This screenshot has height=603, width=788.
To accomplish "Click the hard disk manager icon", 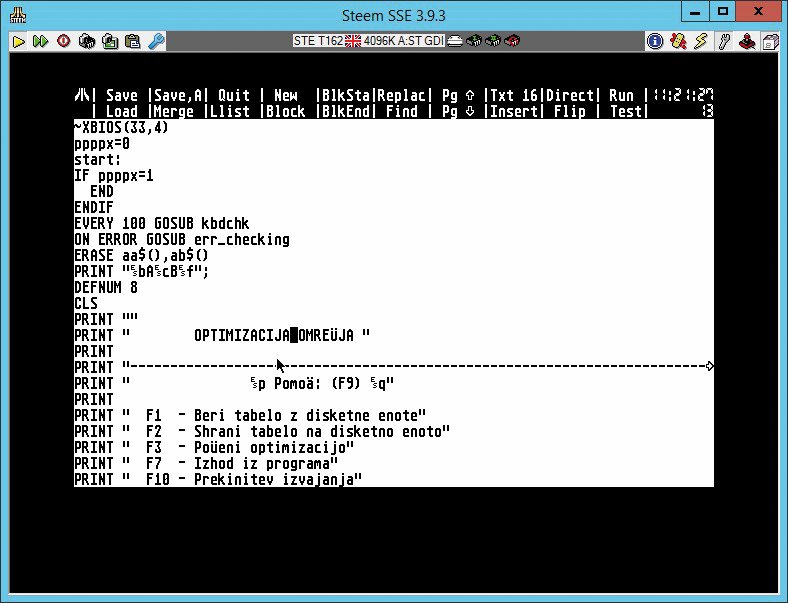I will tap(455, 41).
